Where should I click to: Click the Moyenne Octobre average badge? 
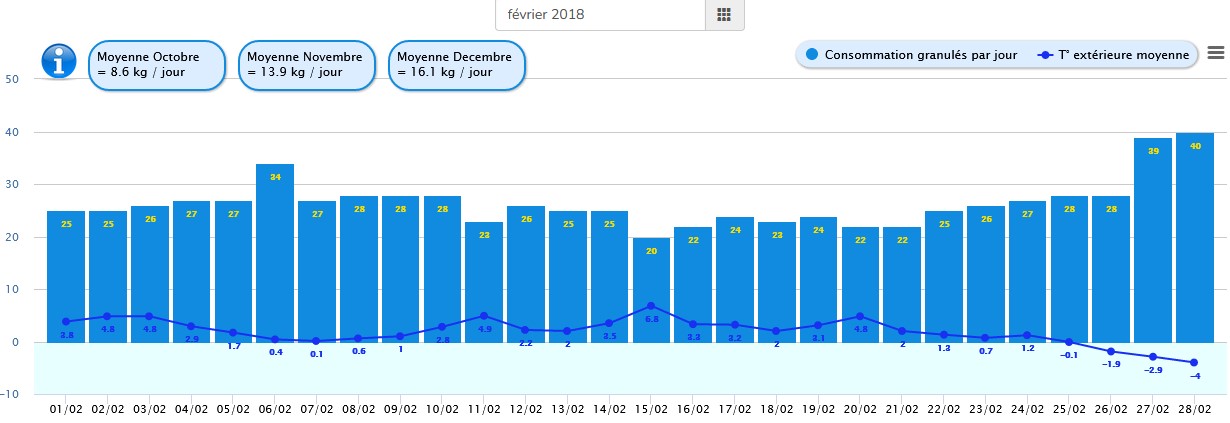[x=154, y=65]
